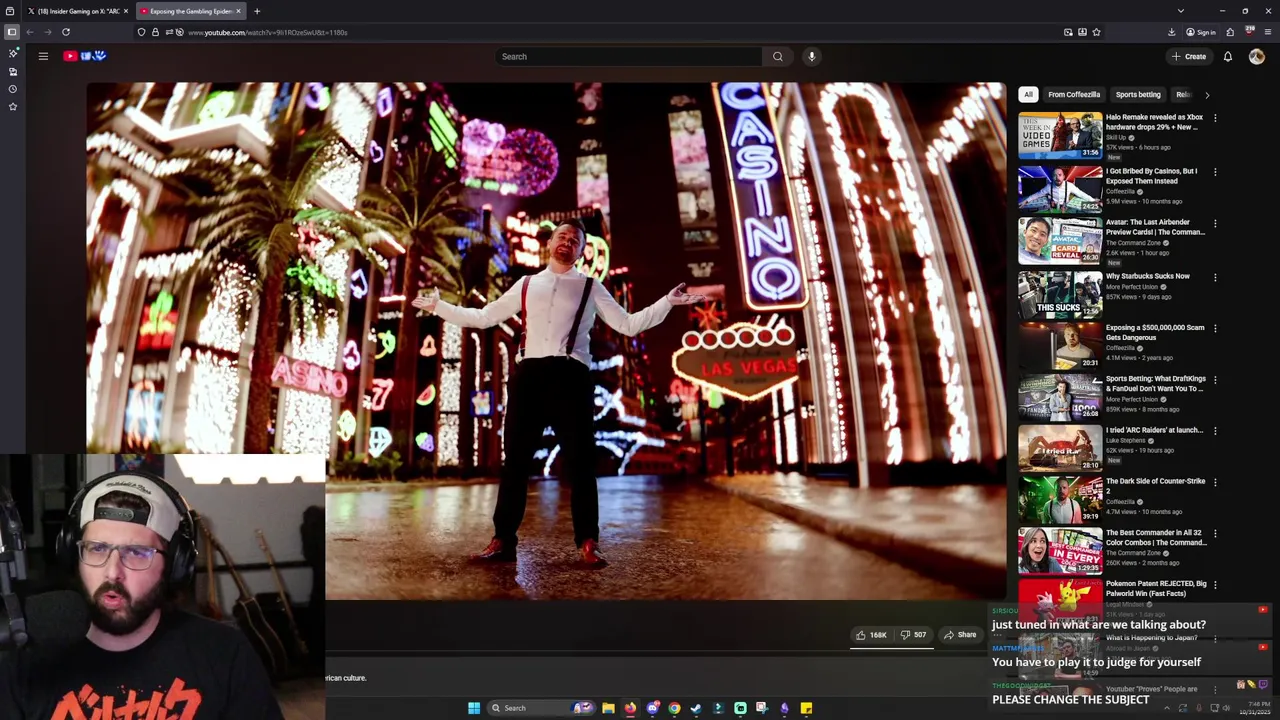Open the YouTube notifications bell
1280x720 pixels.
[x=1228, y=56]
